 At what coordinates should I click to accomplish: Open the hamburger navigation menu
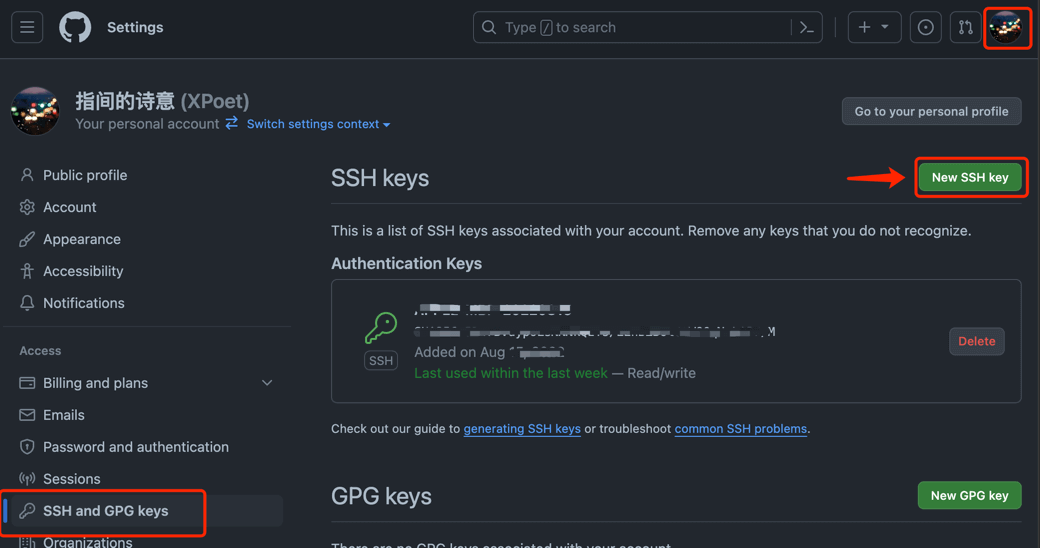point(27,27)
